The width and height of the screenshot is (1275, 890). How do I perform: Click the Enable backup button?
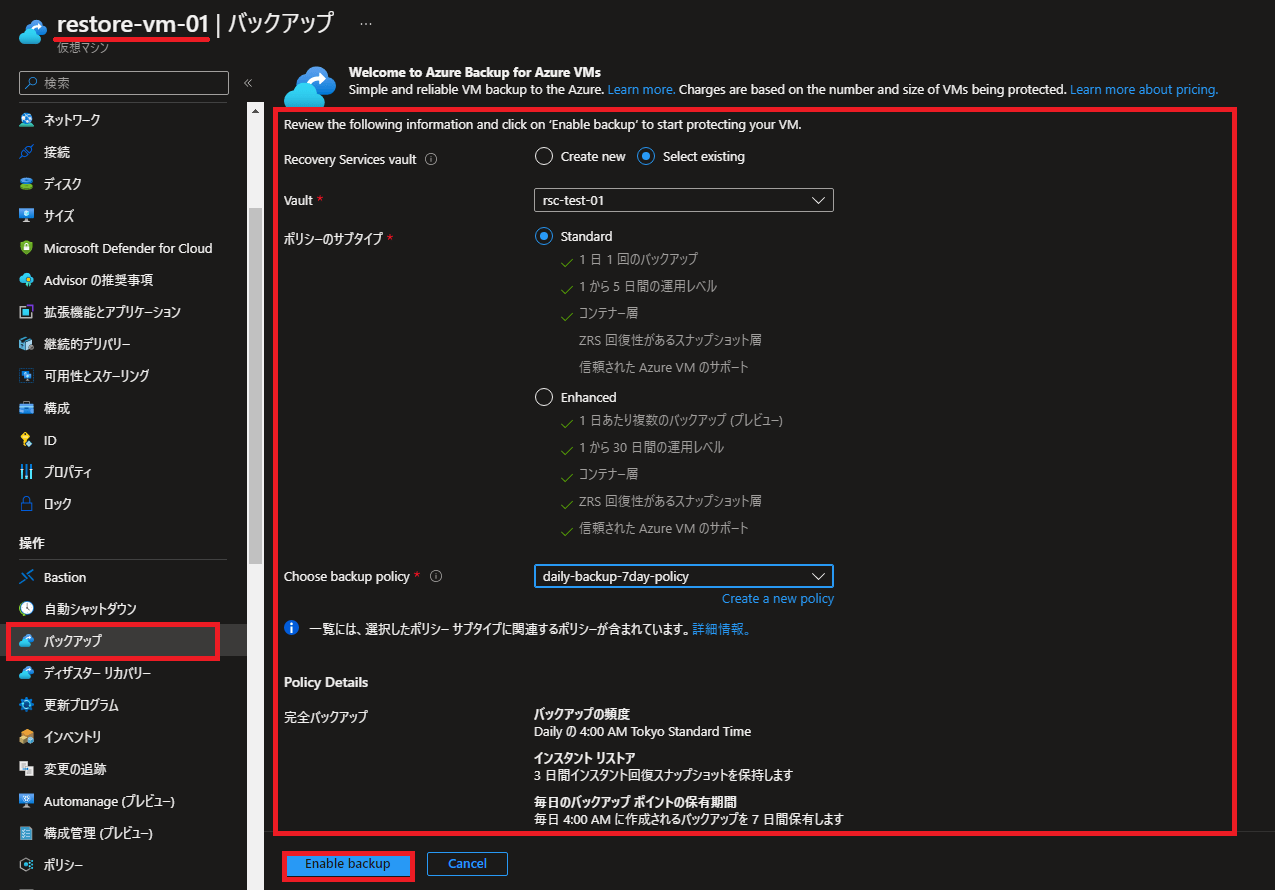pyautogui.click(x=348, y=864)
